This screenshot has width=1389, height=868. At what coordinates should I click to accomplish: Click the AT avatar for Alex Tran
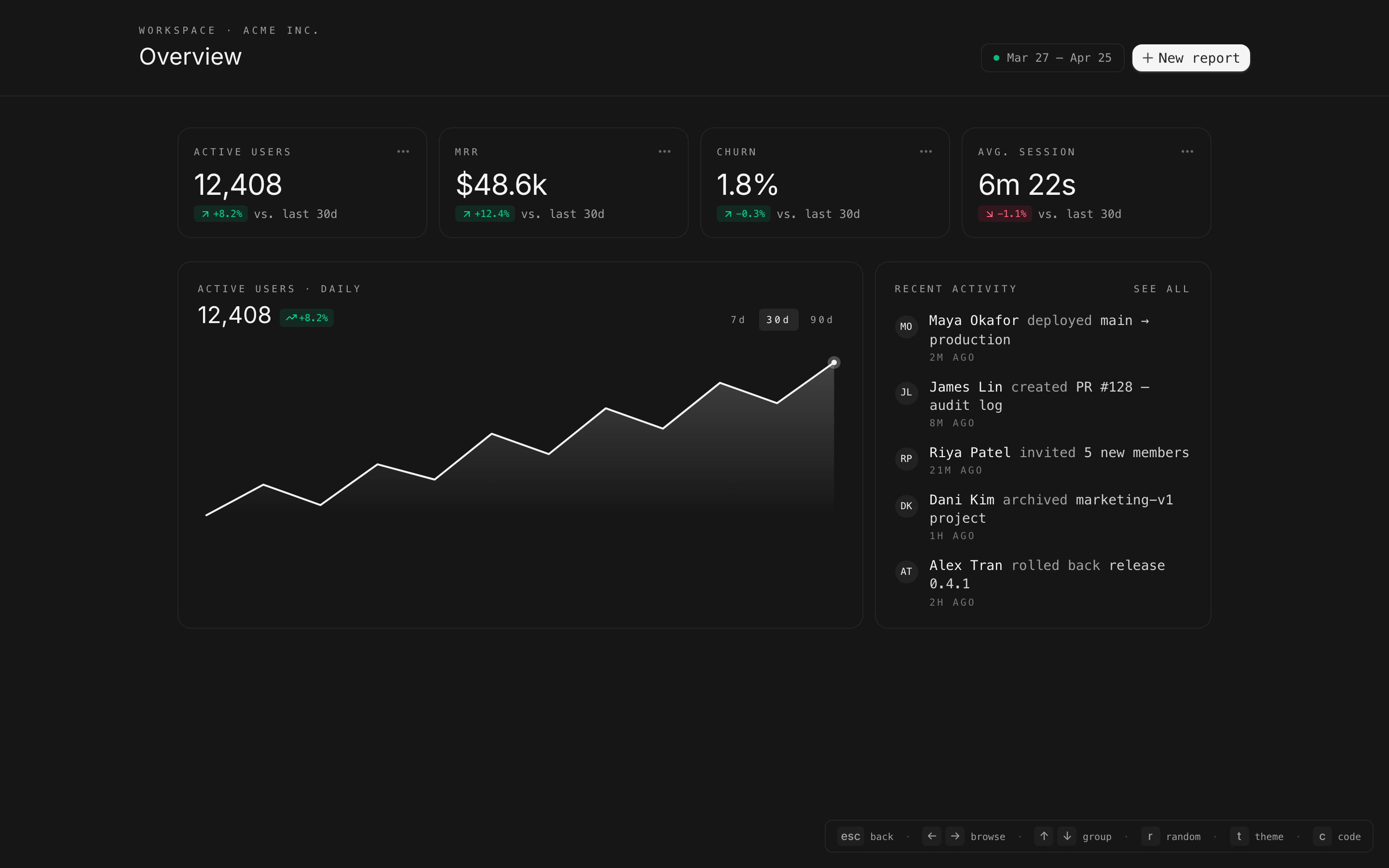coord(906,572)
